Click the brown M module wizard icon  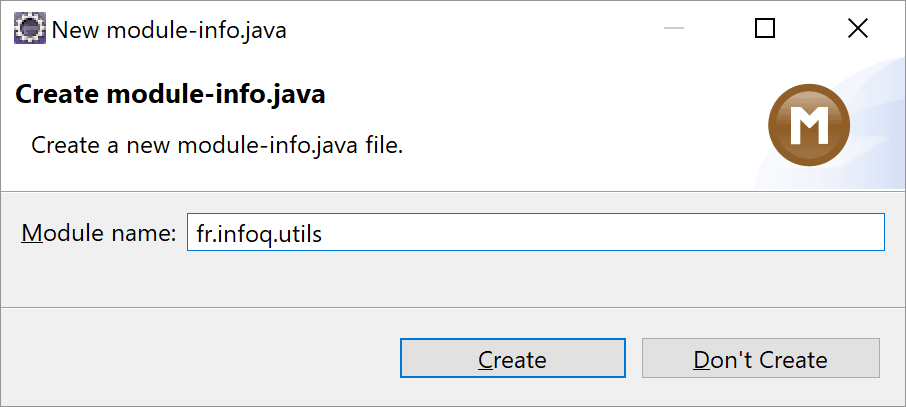tap(809, 125)
